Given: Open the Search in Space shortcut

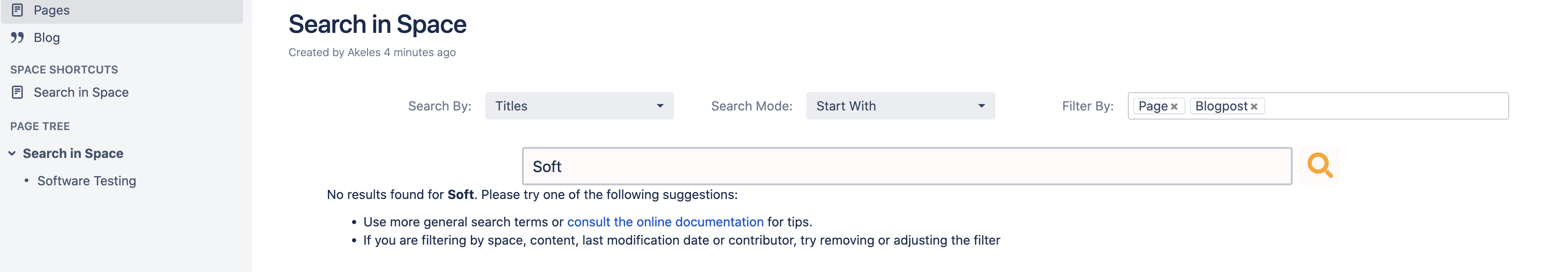Looking at the screenshot, I should pos(81,93).
